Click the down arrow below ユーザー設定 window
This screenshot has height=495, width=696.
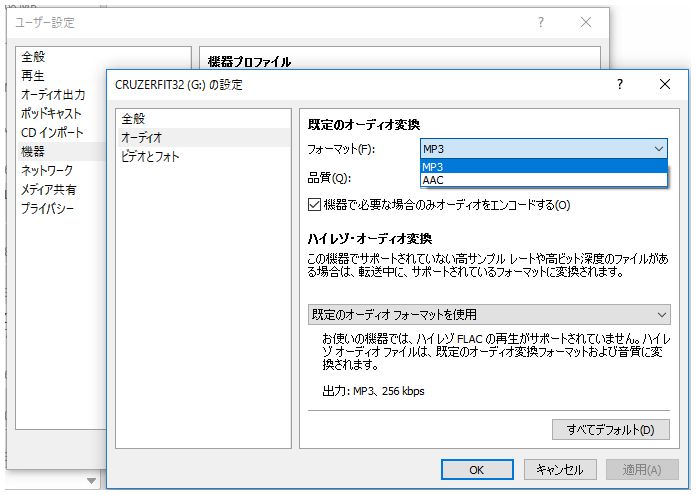click(x=91, y=481)
